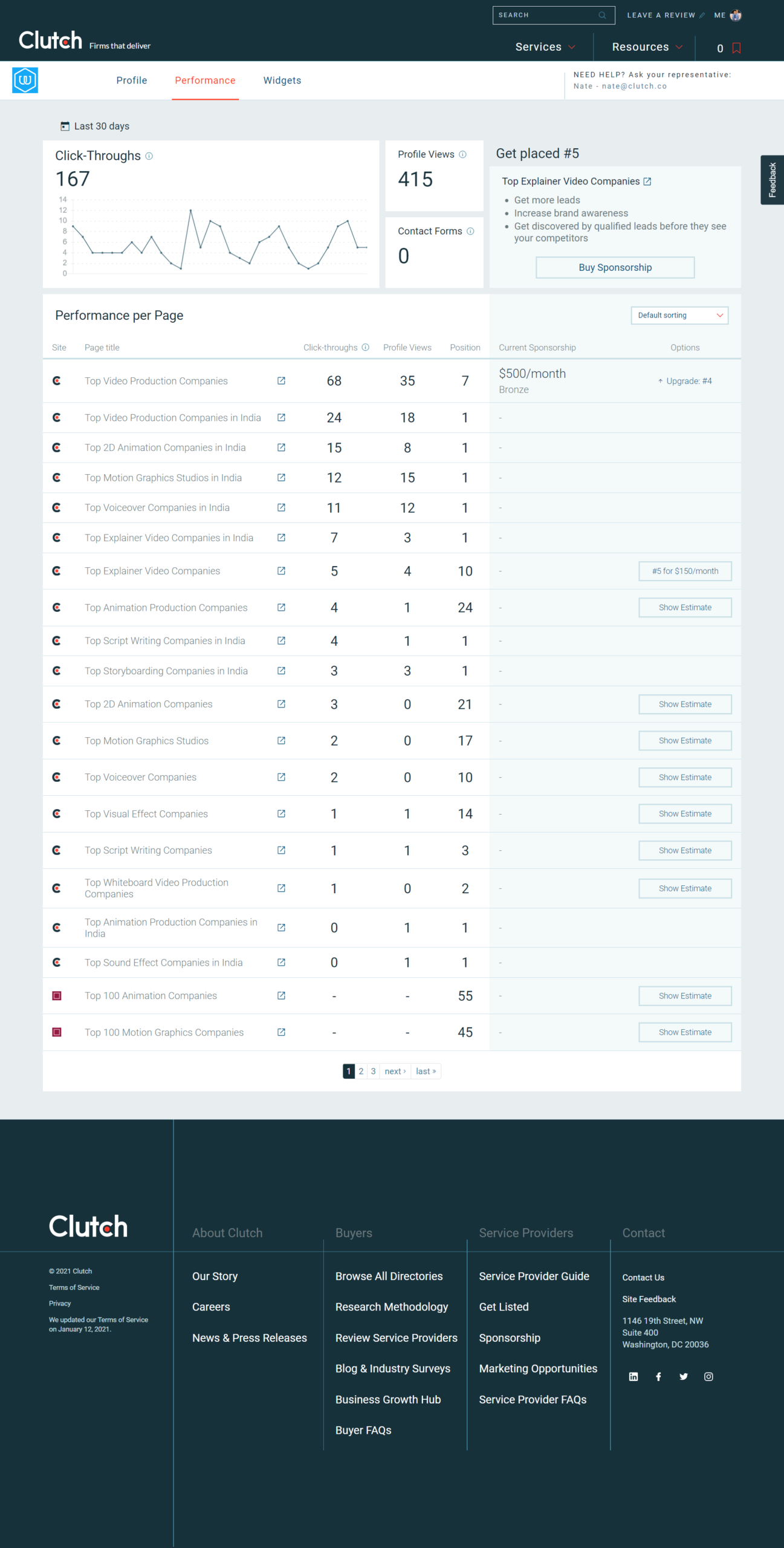Expand the Resources menu
Image resolution: width=784 pixels, height=1548 pixels.
click(647, 47)
